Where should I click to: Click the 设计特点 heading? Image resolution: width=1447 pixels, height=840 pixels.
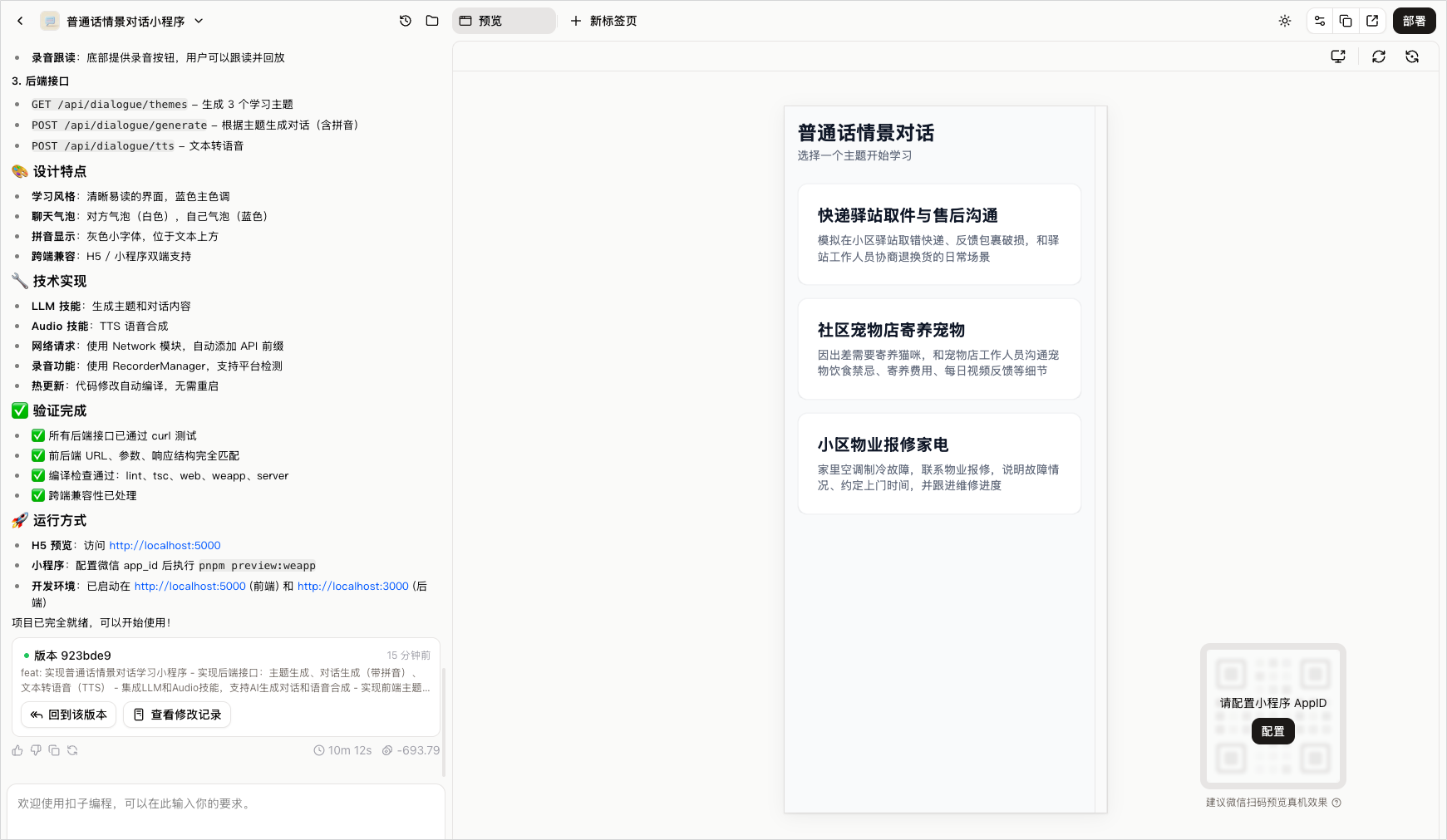point(60,171)
